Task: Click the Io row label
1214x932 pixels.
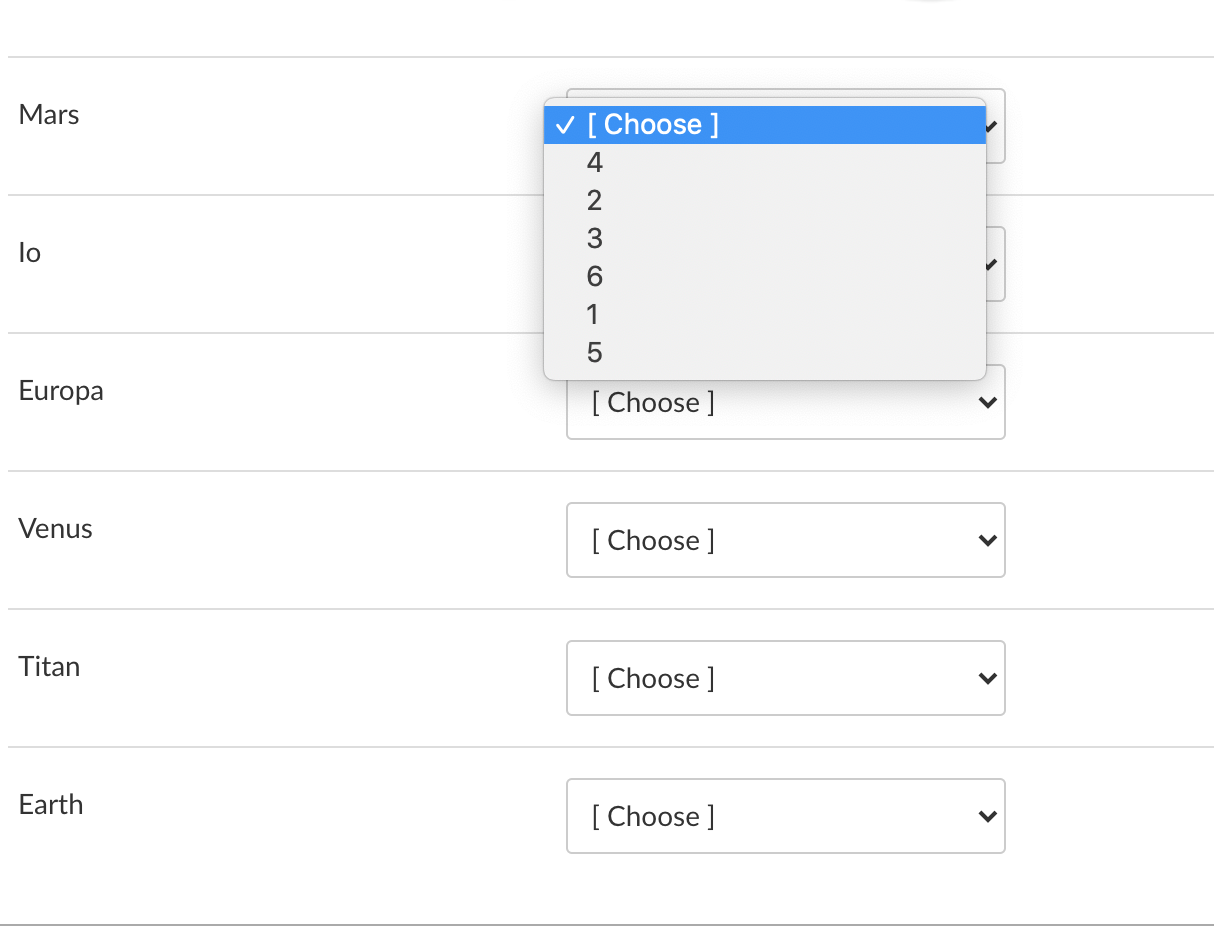Action: pyautogui.click(x=30, y=253)
